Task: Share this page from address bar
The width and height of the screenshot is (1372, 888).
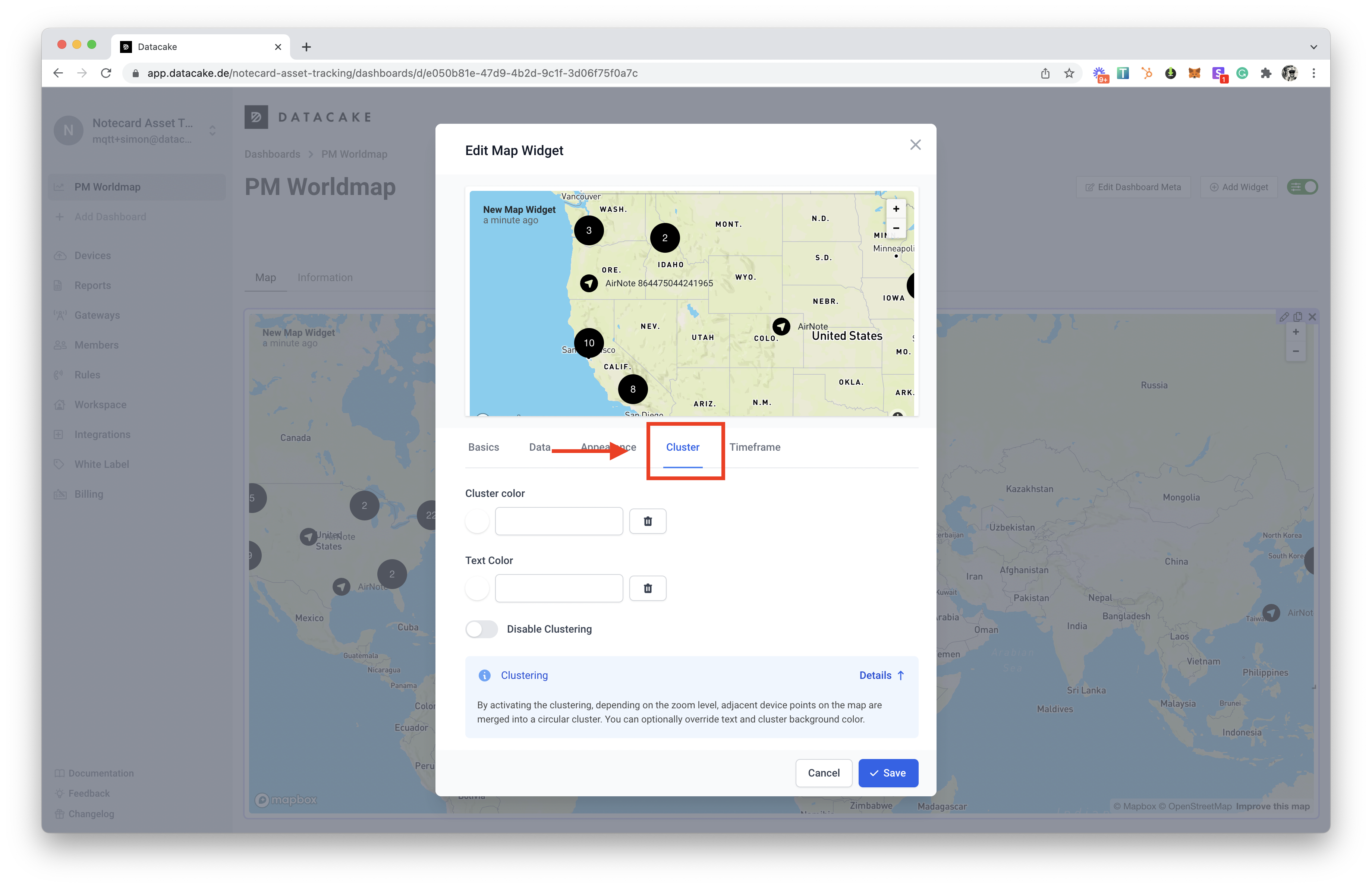Action: coord(1045,73)
